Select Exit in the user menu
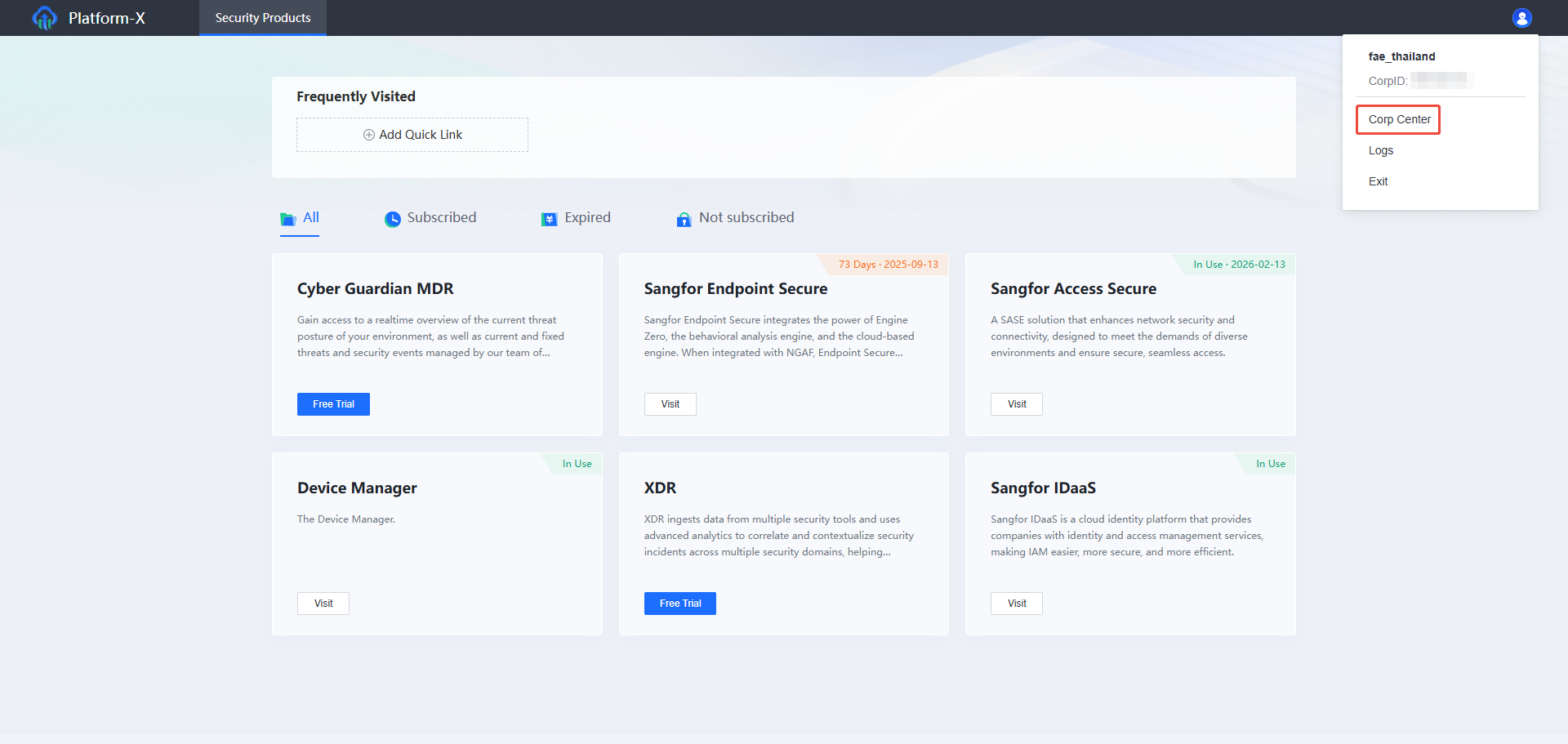Viewport: 1568px width, 744px height. point(1378,181)
